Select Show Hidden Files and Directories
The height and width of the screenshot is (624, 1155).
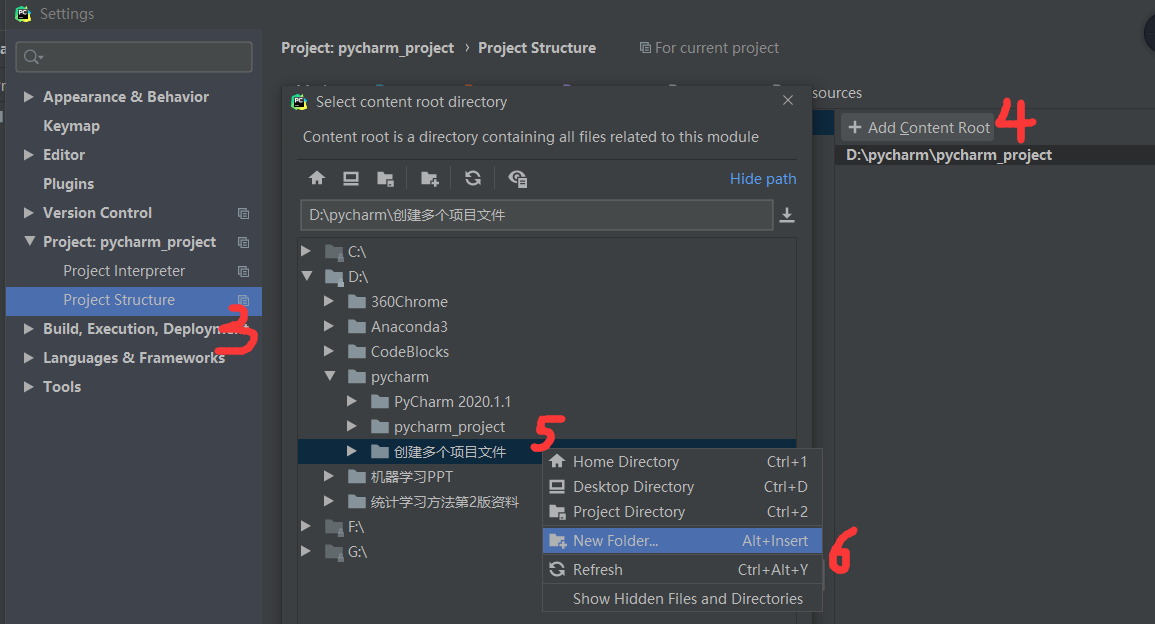[687, 599]
